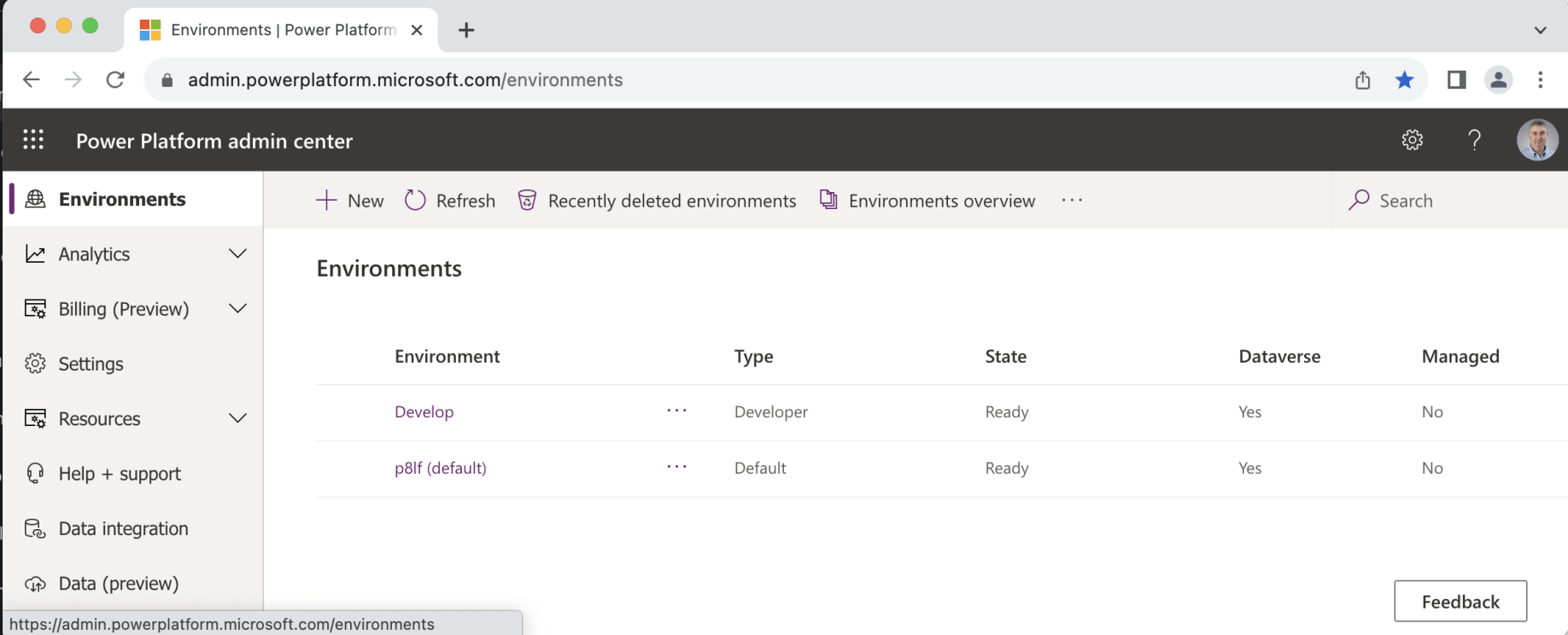The height and width of the screenshot is (635, 1568).
Task: Open Environments overview
Action: pos(927,201)
